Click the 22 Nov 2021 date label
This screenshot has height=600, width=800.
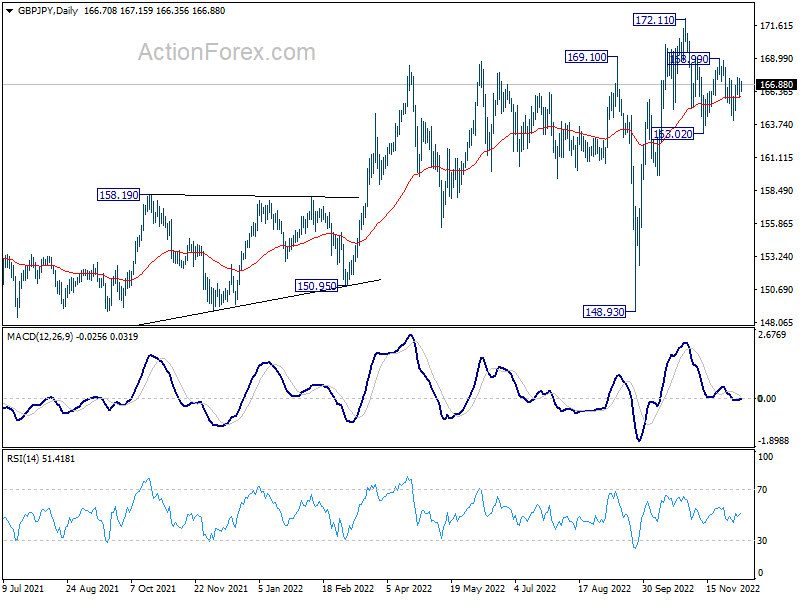point(220,589)
